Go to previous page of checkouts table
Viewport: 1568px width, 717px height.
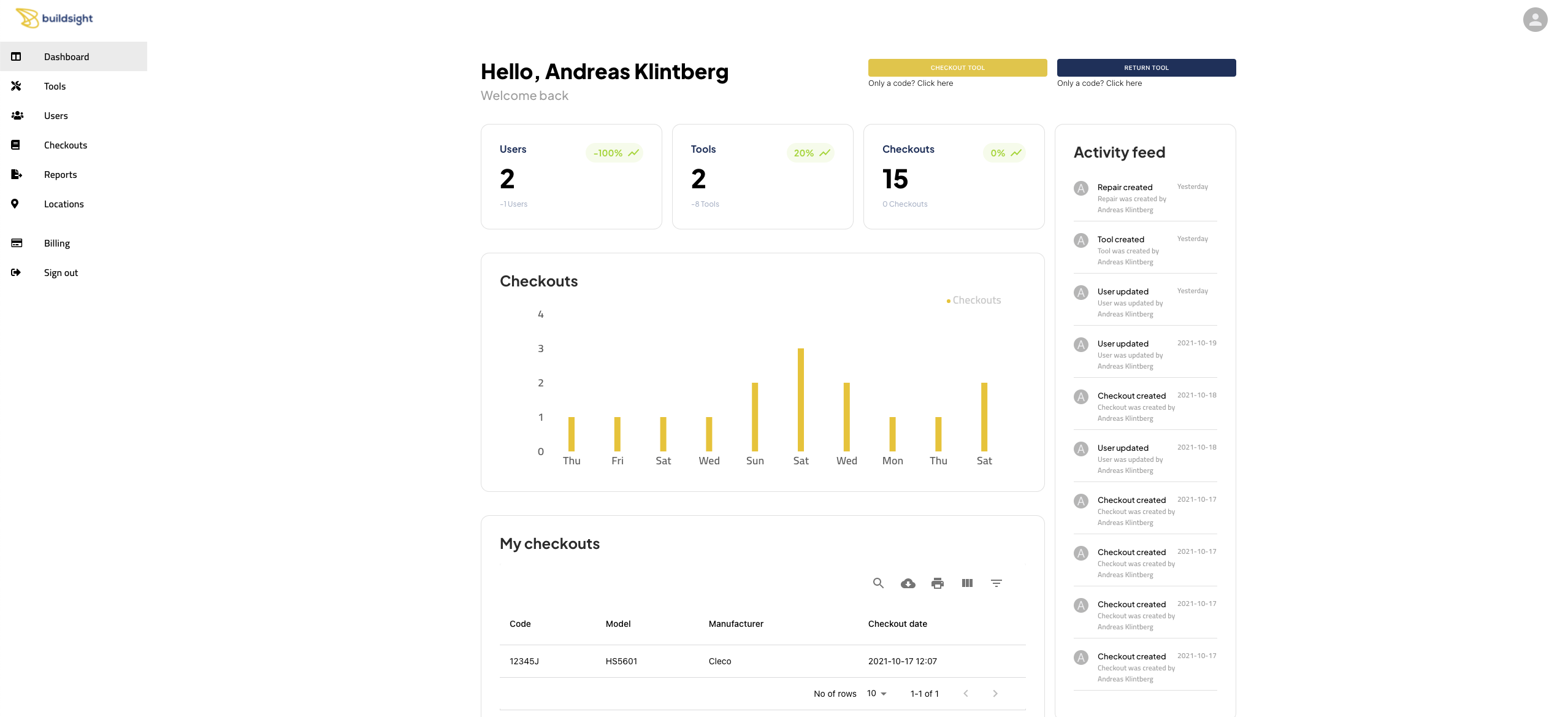pos(966,694)
